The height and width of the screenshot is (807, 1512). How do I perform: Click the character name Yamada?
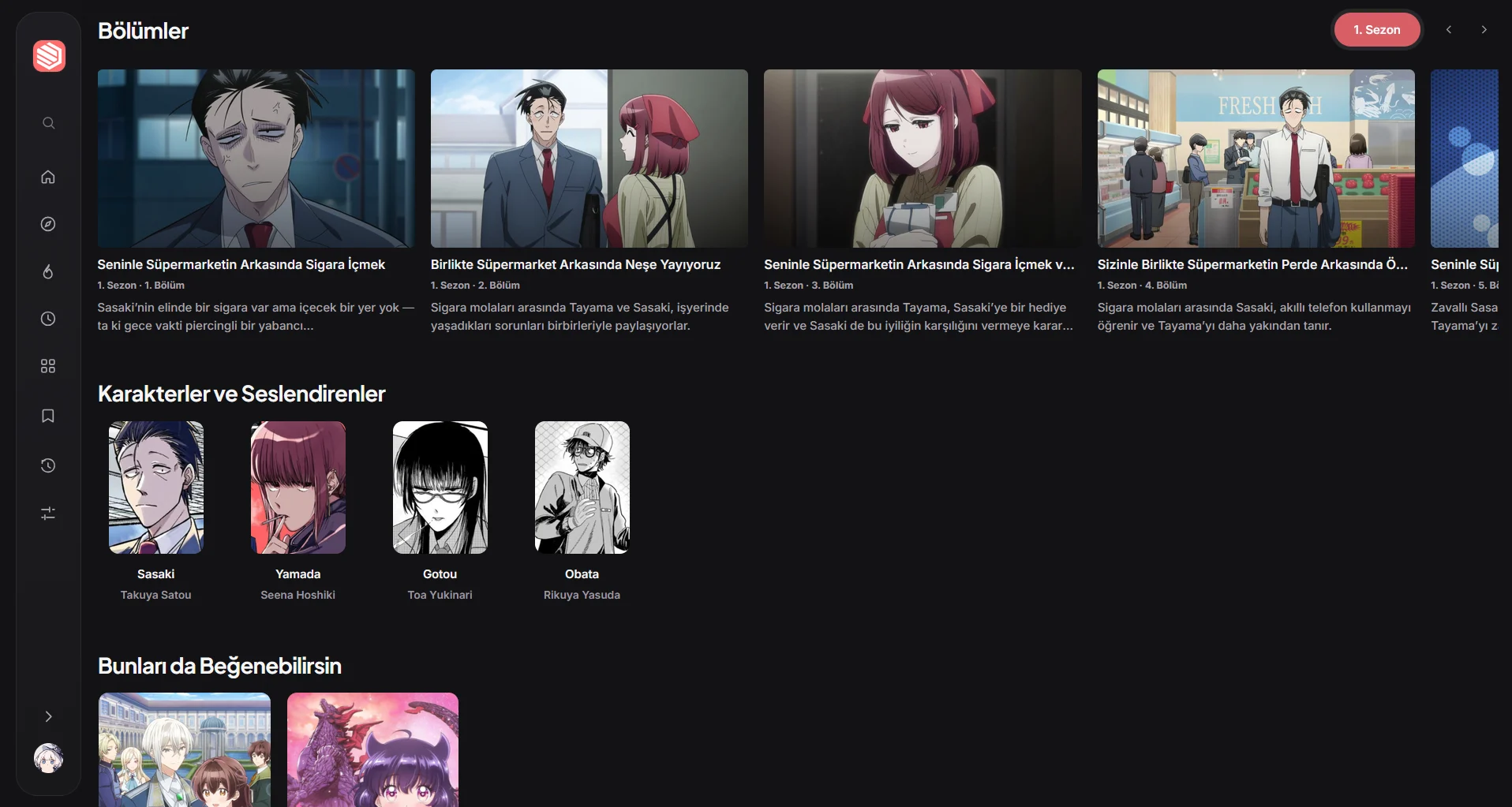(x=298, y=574)
